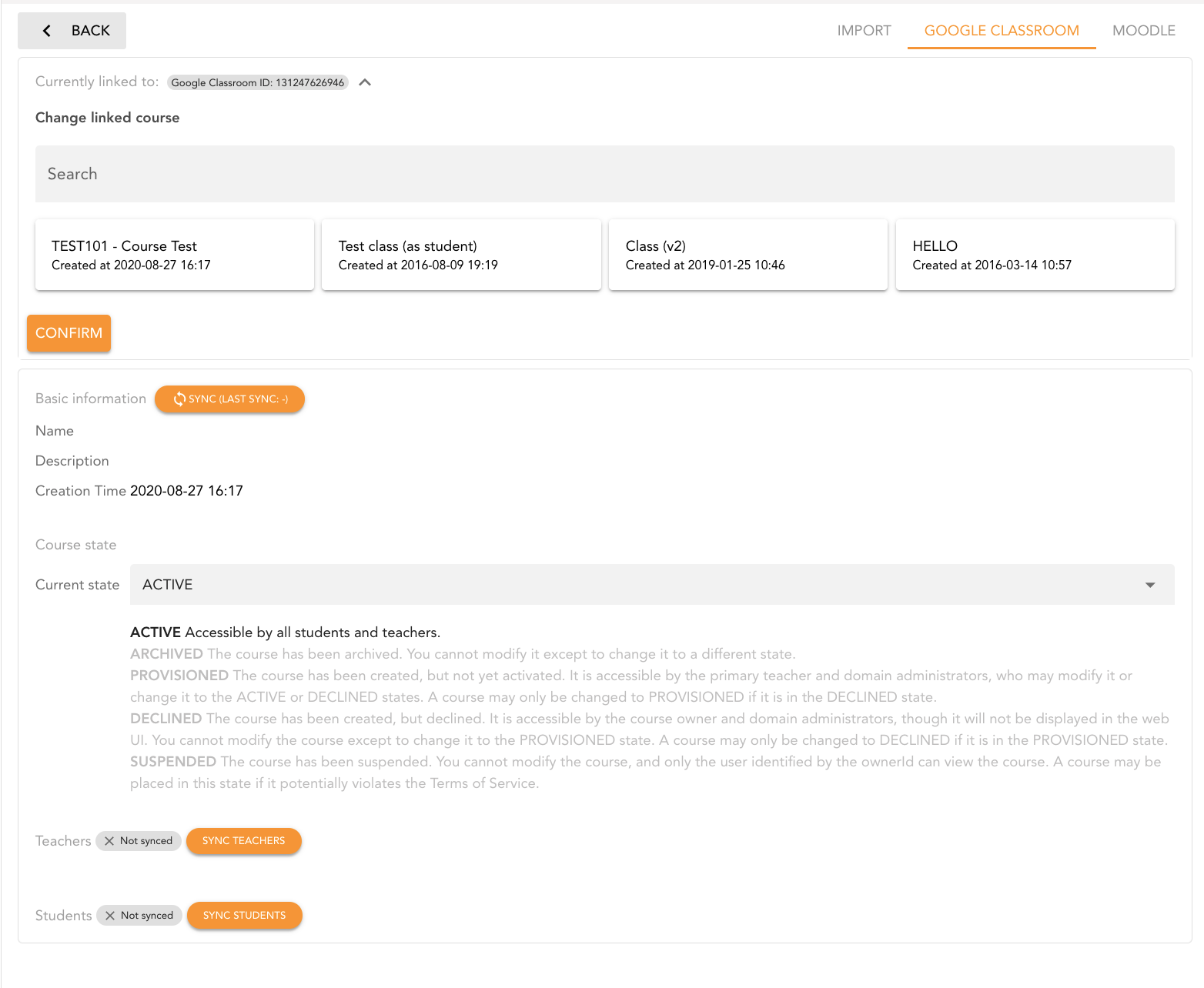This screenshot has height=988, width=1204.
Task: Select the HELLO course card
Action: click(x=1035, y=255)
